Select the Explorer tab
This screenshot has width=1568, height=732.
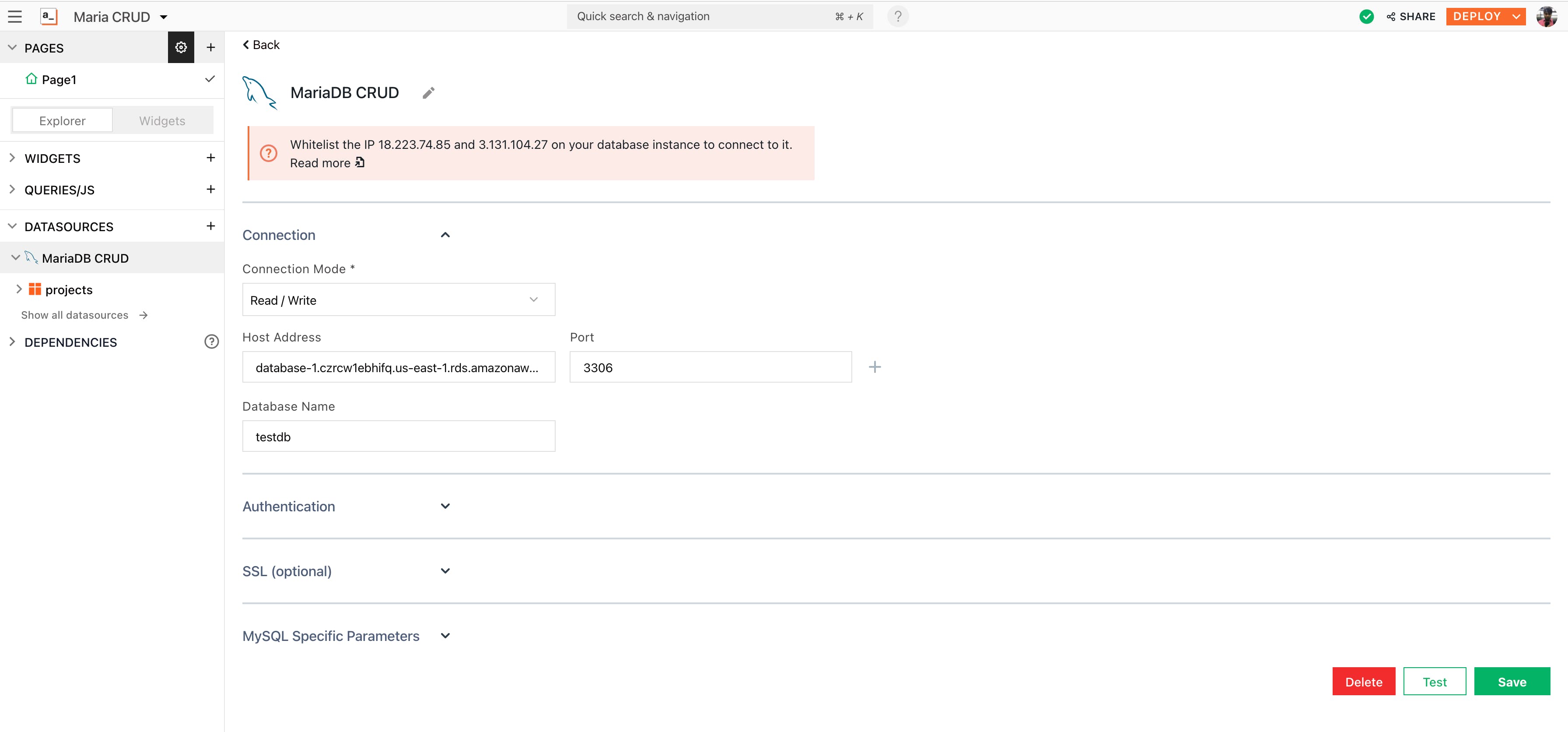62,120
